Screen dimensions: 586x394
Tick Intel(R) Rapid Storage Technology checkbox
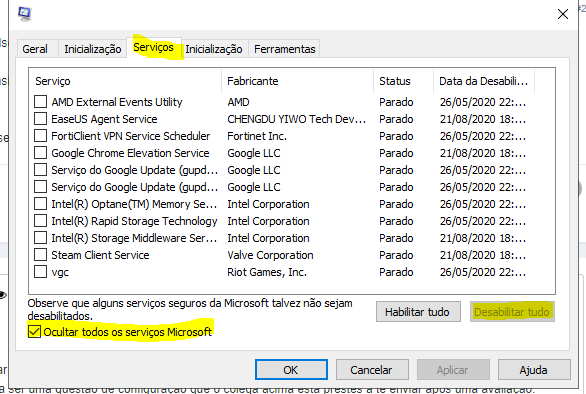[40, 221]
